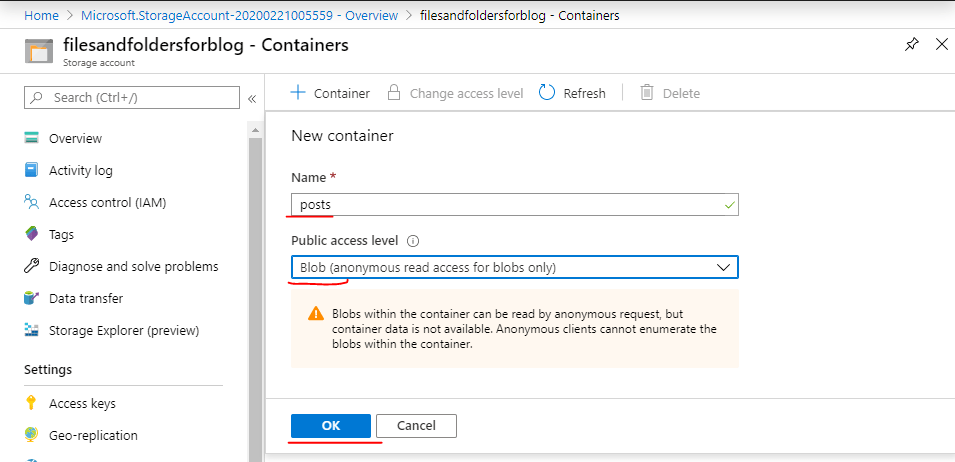The width and height of the screenshot is (955, 462).
Task: Refresh the containers list
Action: point(572,93)
